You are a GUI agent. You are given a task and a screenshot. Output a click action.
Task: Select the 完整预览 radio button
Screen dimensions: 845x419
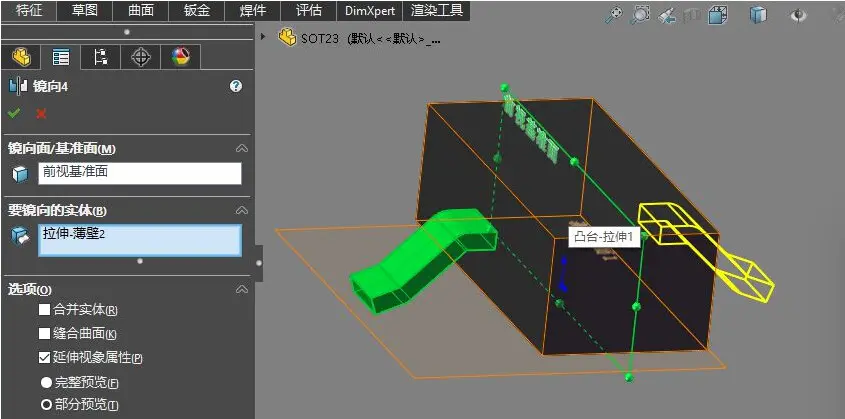[47, 383]
